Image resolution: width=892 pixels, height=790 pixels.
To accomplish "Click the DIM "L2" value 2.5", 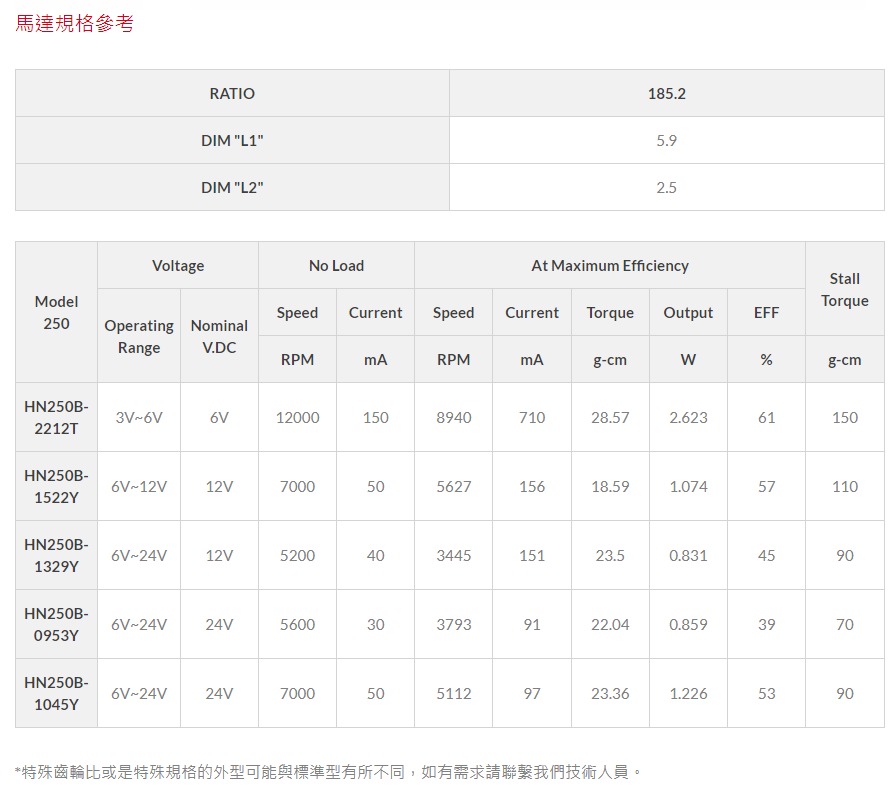I will point(666,187).
